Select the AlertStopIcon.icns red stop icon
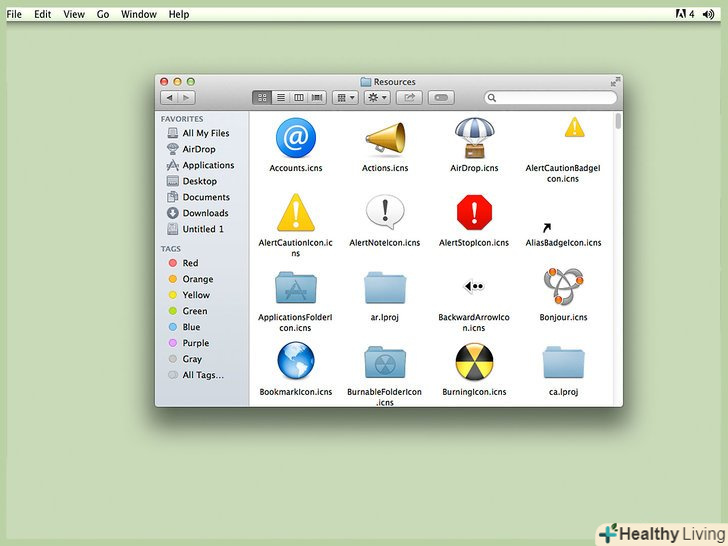This screenshot has width=728, height=546. 474,212
